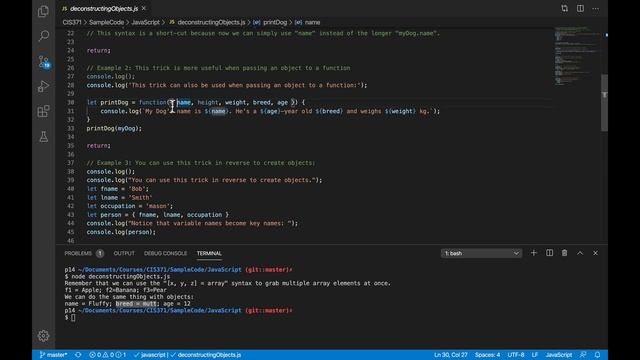Kill the terminal with the trash icon
The width and height of the screenshot is (640, 360).
coord(564,253)
